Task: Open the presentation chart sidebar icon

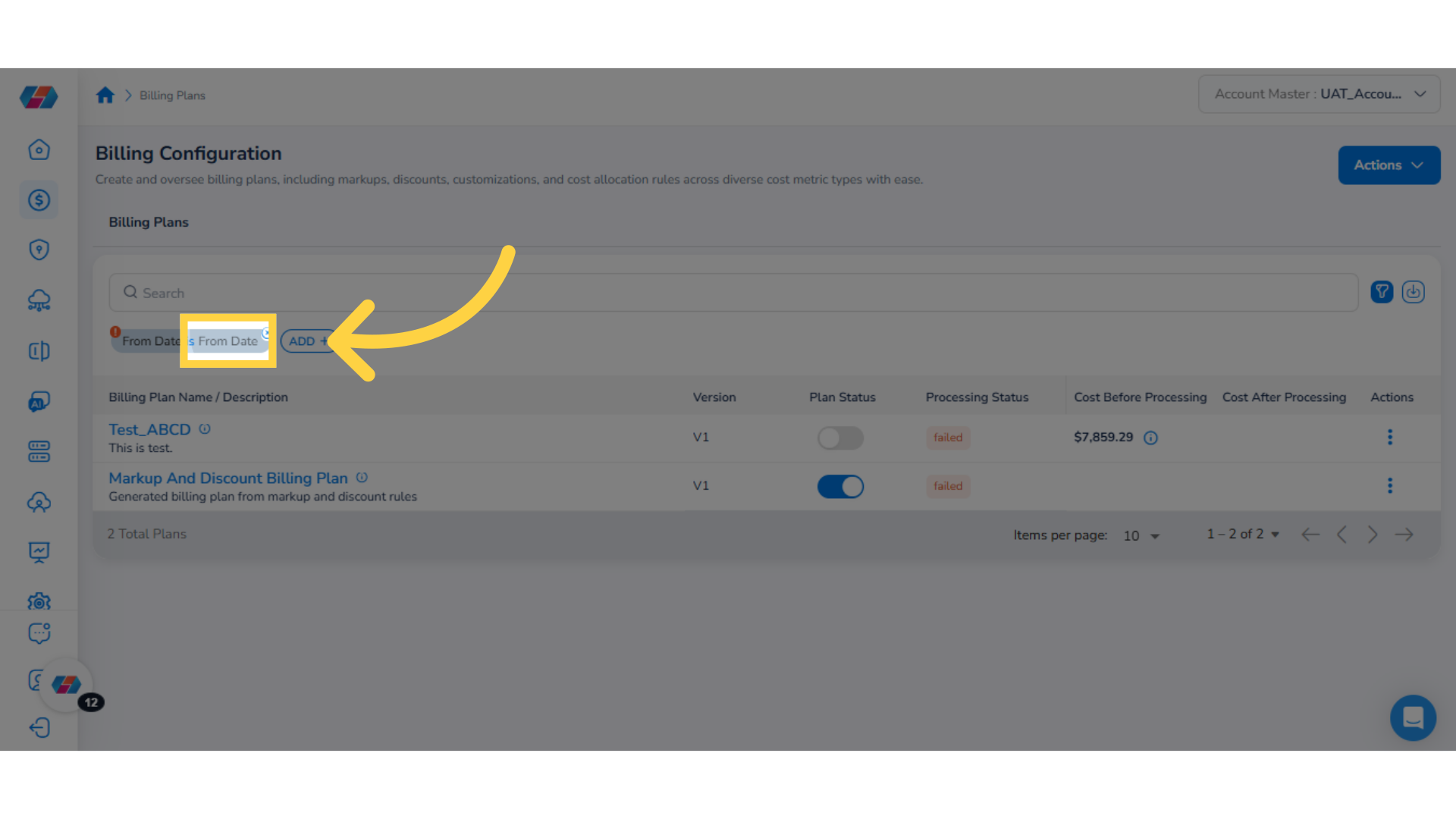Action: pyautogui.click(x=39, y=552)
